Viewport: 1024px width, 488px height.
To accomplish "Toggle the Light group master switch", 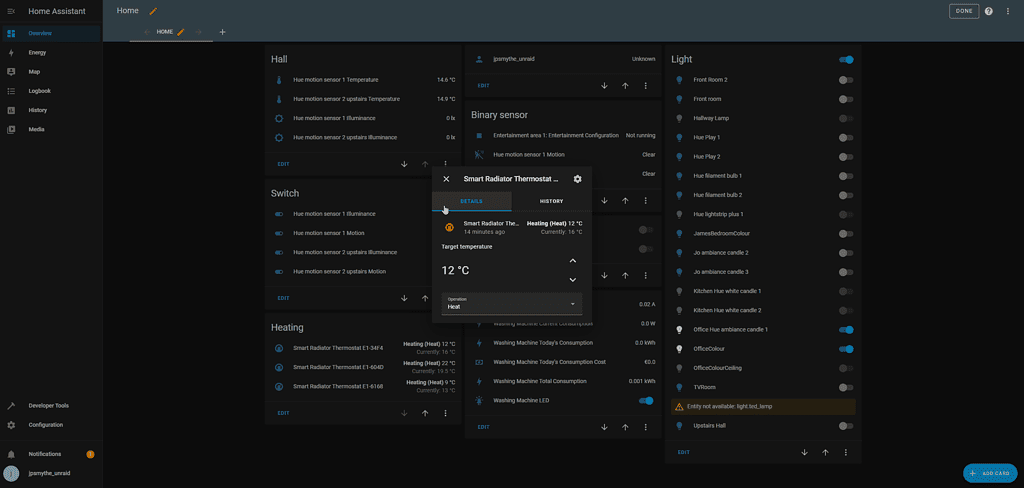I will click(846, 60).
